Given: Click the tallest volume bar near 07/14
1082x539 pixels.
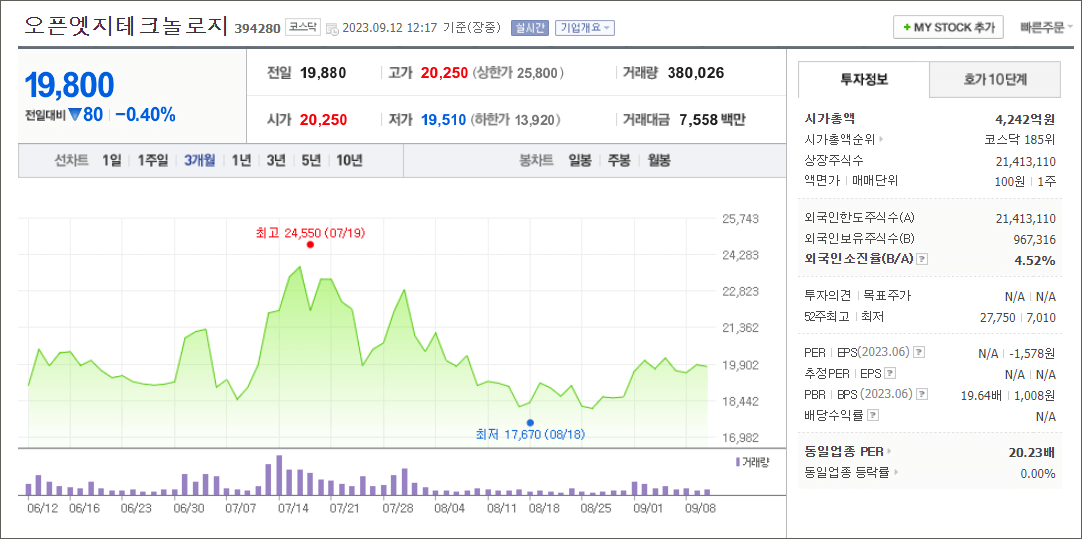Looking at the screenshot, I should click(x=279, y=476).
